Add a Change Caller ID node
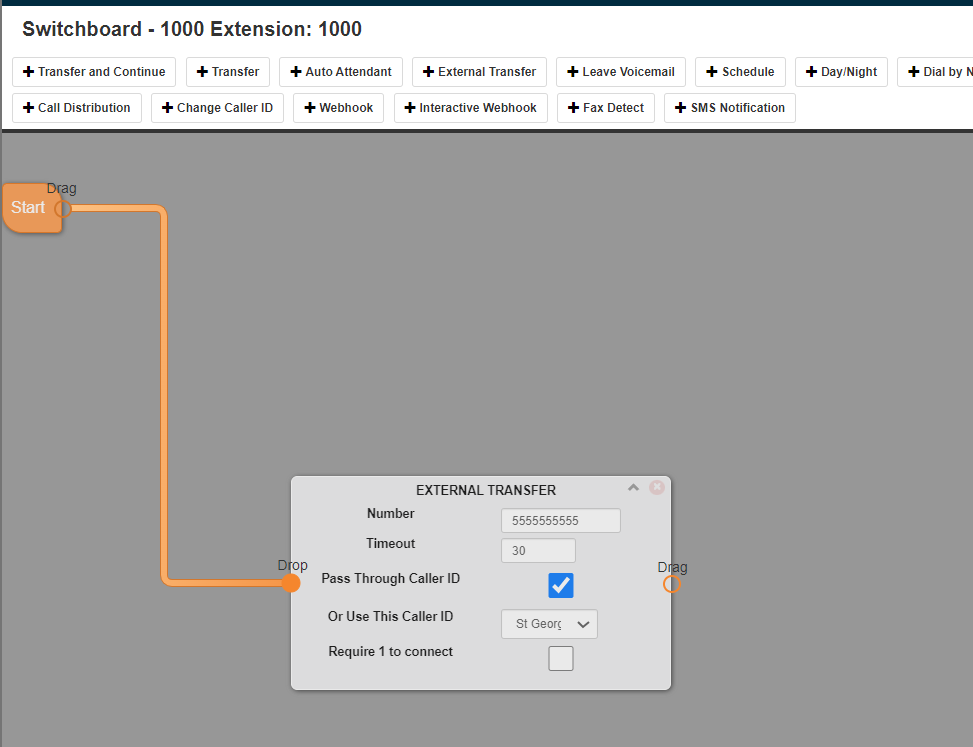973x747 pixels. click(217, 107)
